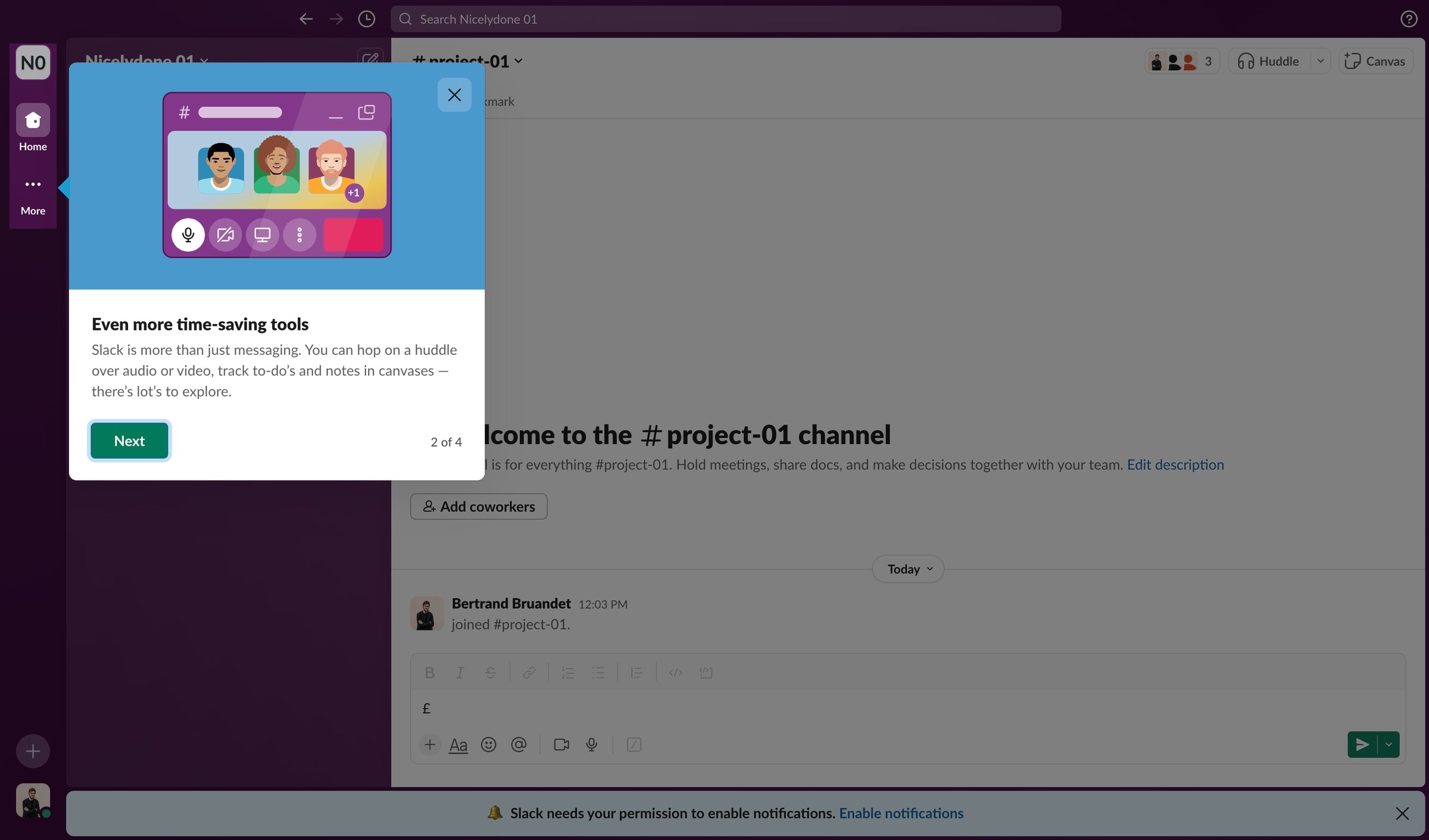The height and width of the screenshot is (840, 1429).
Task: Click the Edit description link
Action: point(1175,464)
